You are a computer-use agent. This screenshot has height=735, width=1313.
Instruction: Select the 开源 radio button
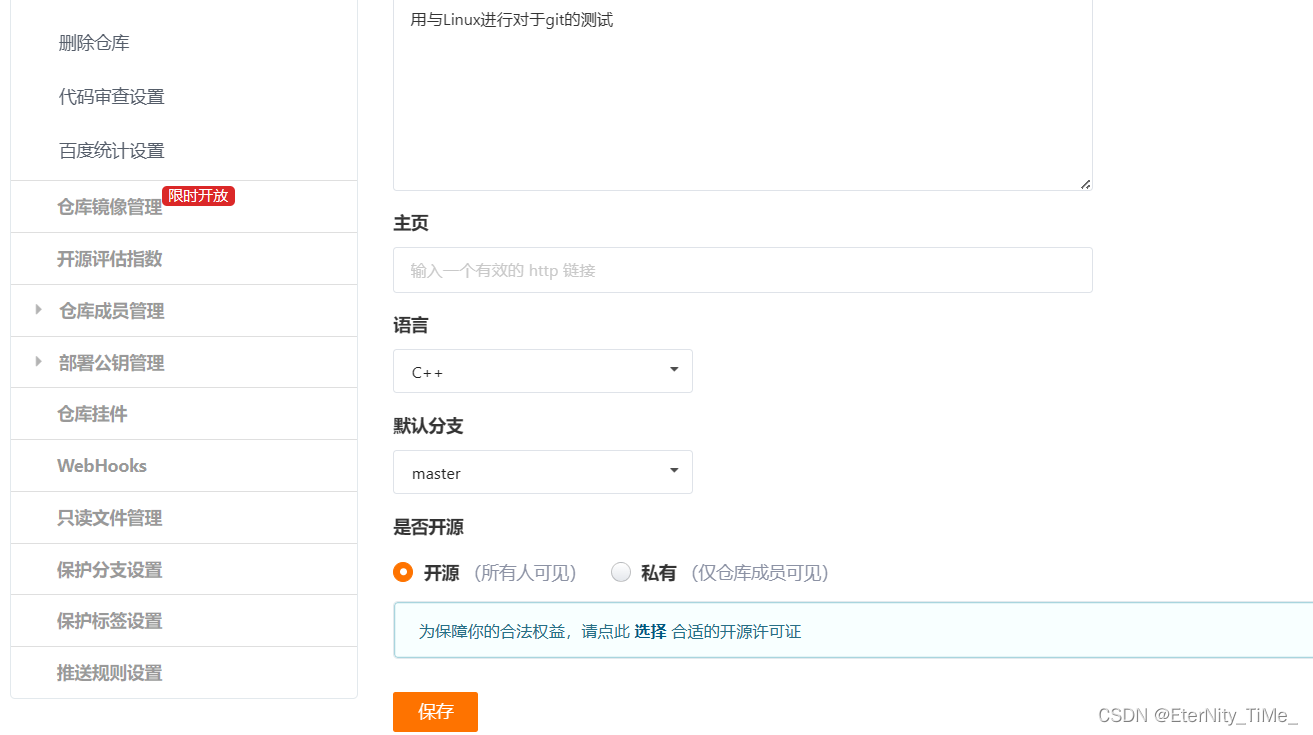point(403,572)
